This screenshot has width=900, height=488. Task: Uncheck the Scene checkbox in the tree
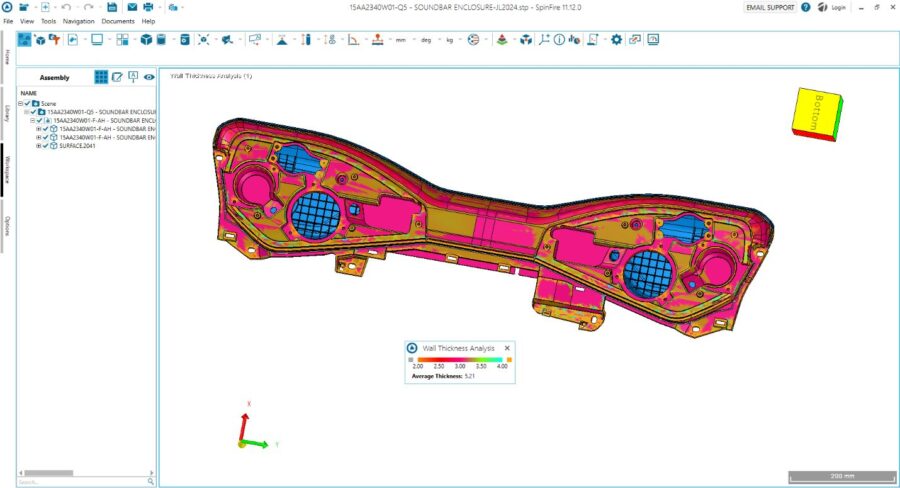(28, 103)
